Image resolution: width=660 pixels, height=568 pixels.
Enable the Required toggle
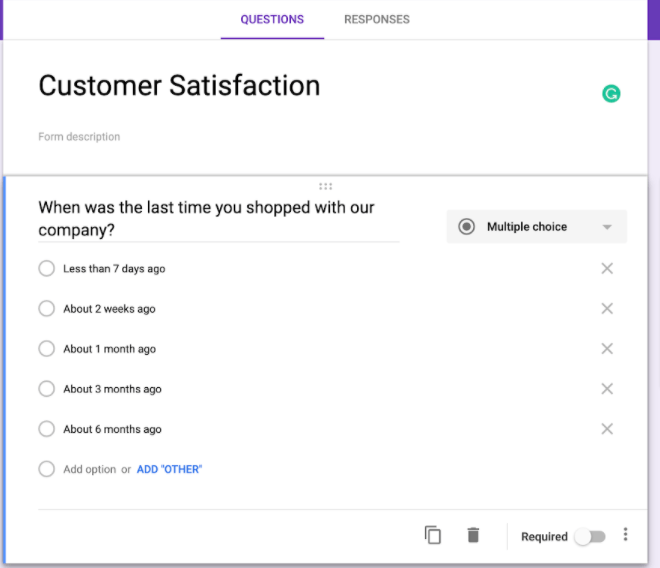[589, 537]
